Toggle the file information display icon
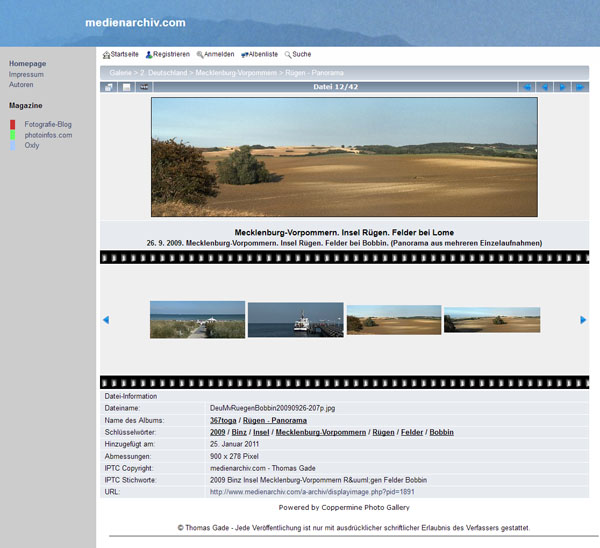 (127, 87)
